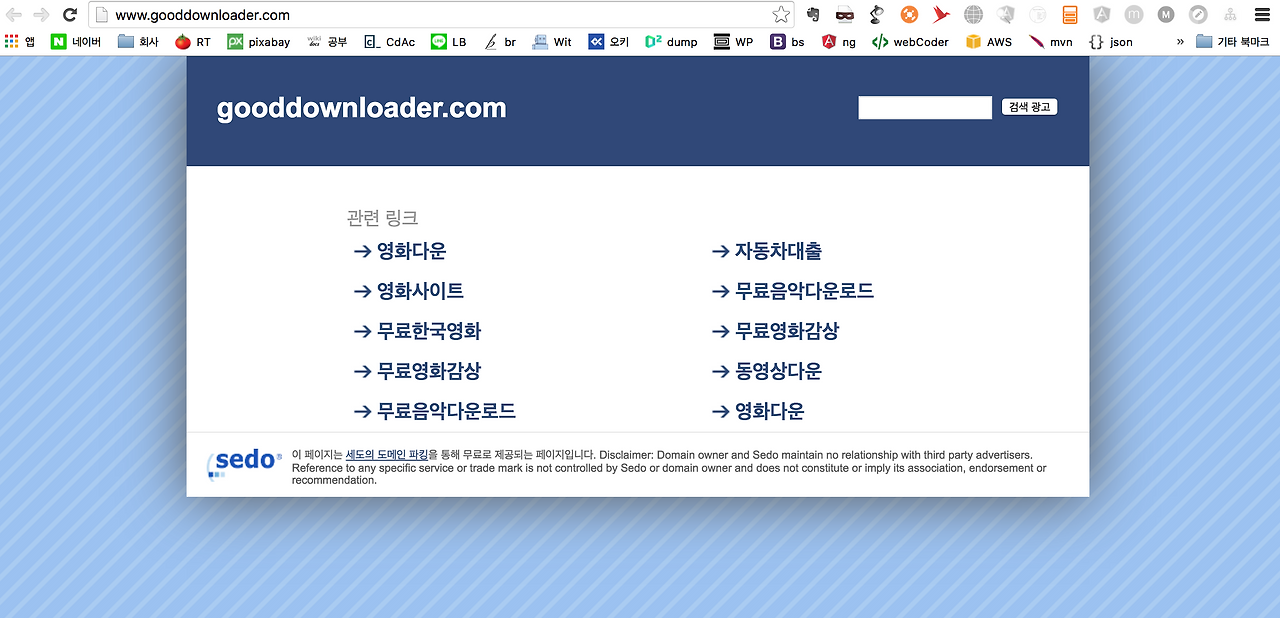Screen dimensions: 1280x618
Task: Bookmark this page using the star icon
Action: click(779, 15)
